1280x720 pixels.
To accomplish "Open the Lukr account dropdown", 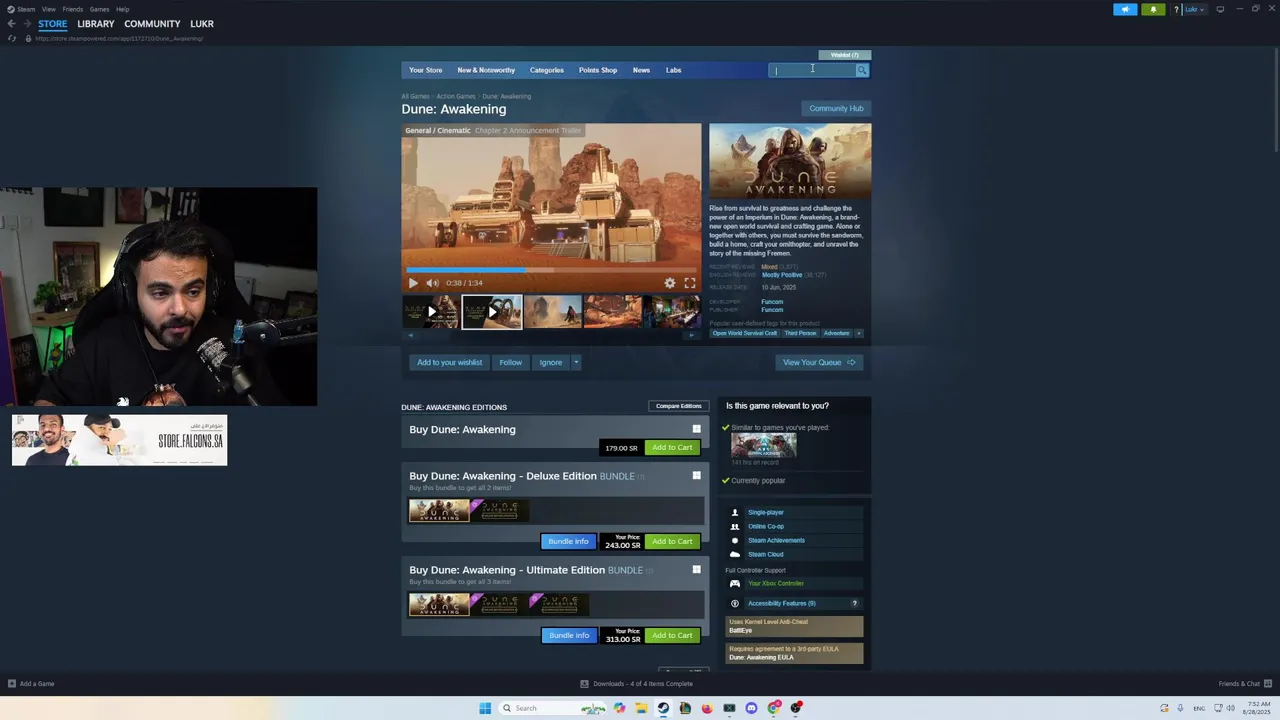I will (x=1195, y=9).
